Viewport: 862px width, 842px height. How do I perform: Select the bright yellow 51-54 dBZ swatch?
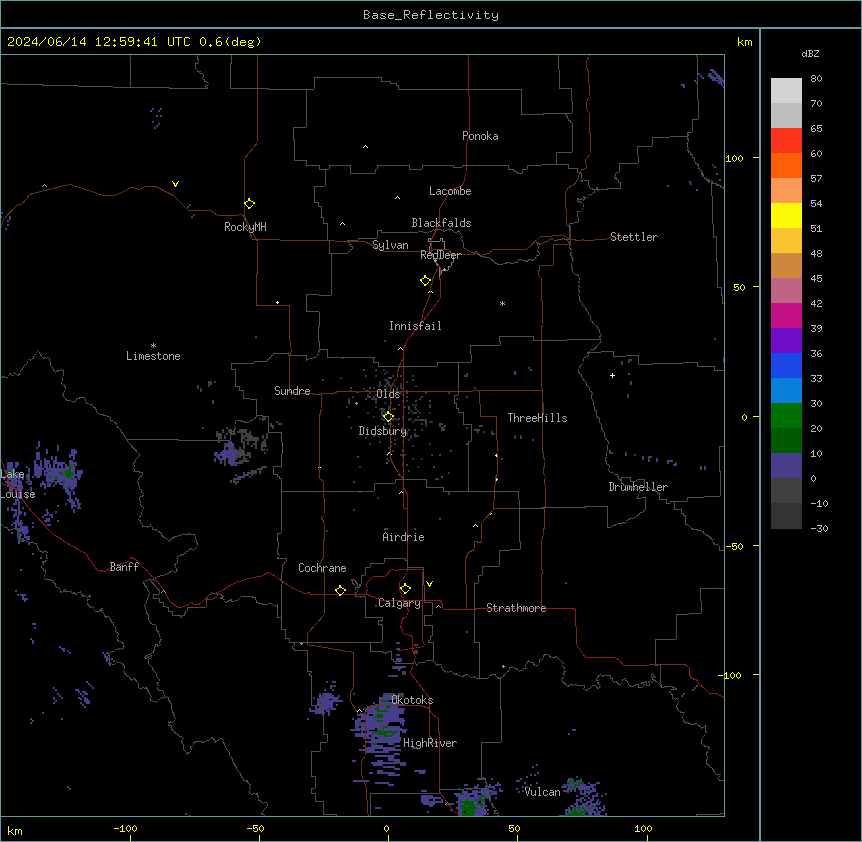786,215
